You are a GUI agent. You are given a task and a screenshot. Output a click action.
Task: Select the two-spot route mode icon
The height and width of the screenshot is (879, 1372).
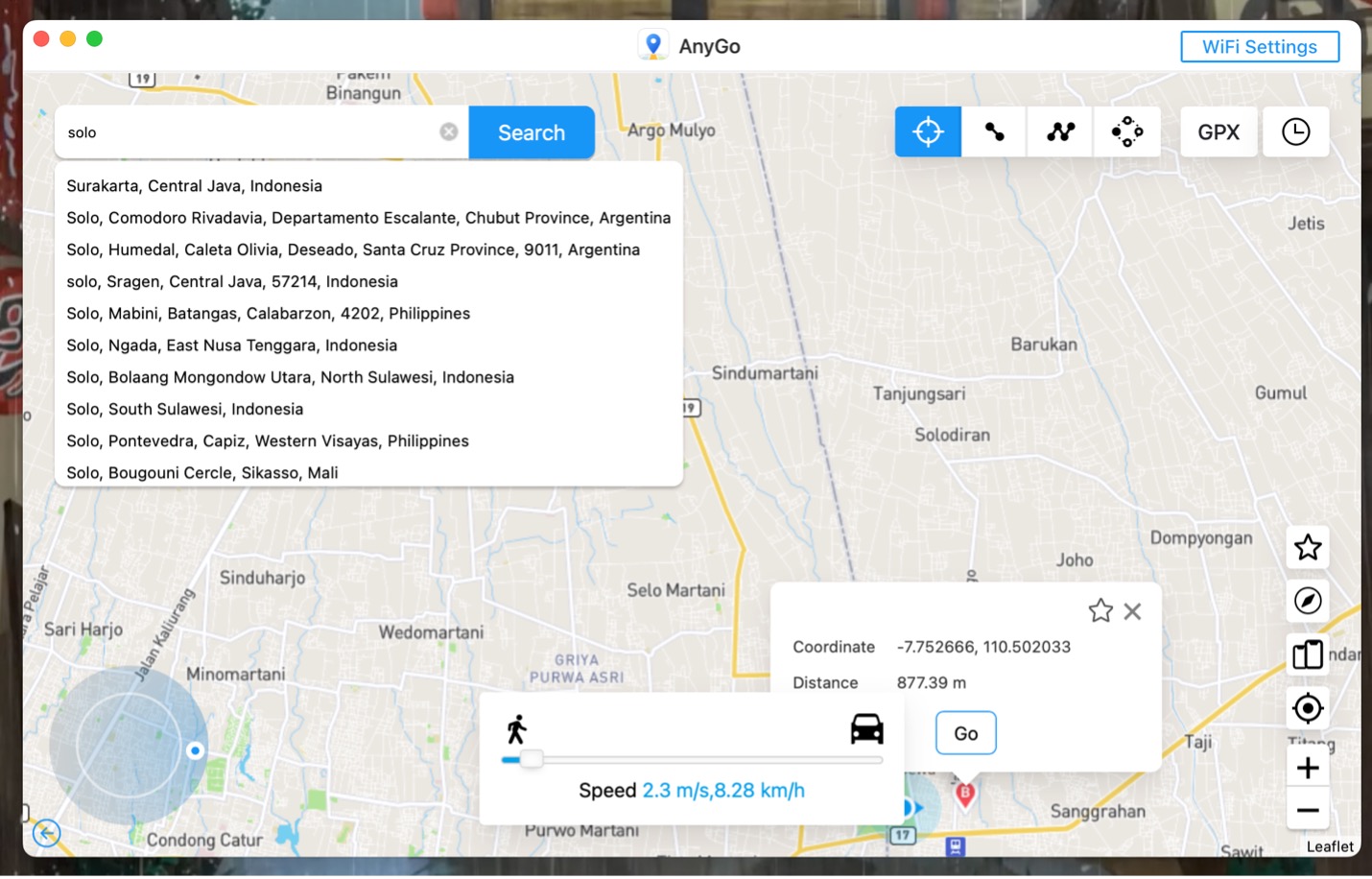(x=994, y=131)
